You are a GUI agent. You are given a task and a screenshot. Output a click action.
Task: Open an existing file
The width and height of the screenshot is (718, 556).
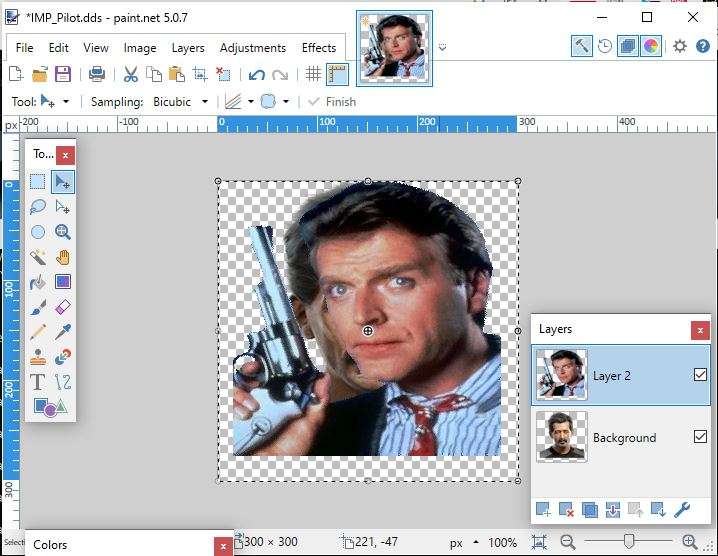tap(40, 74)
